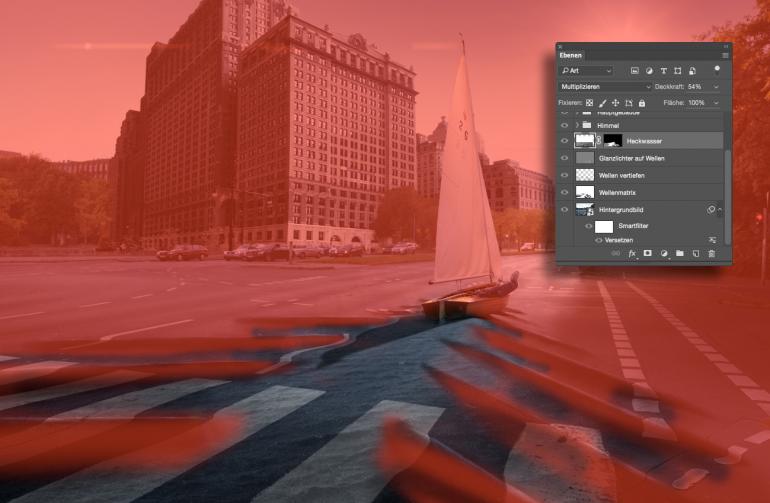Hide the Hintergrundbild layer
The image size is (770, 503).
(564, 210)
